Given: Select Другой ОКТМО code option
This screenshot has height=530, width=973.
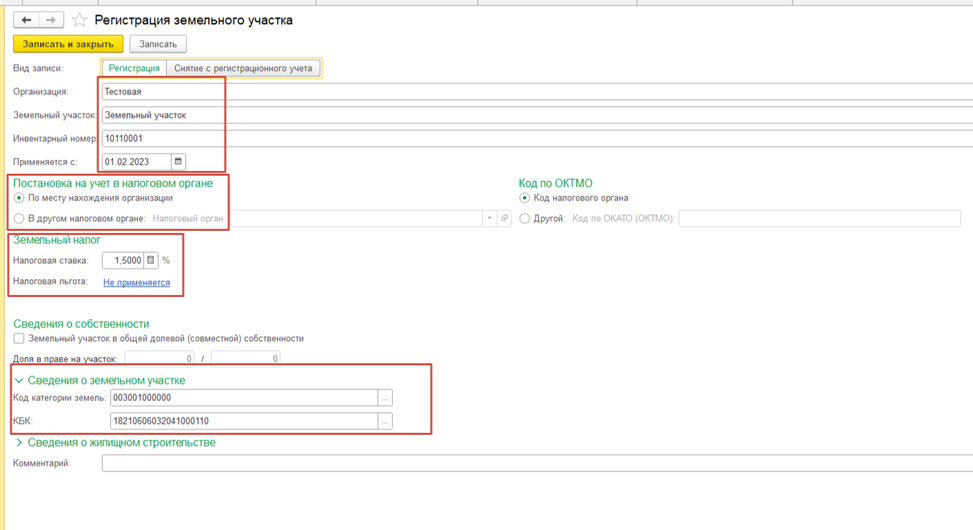Looking at the screenshot, I should tap(524, 218).
